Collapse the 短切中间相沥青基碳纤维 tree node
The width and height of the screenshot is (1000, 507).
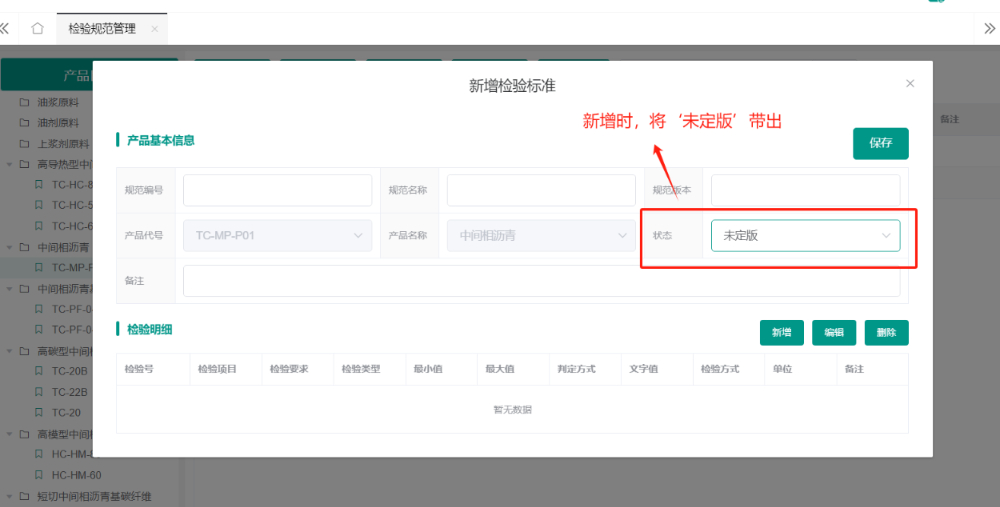tap(9, 497)
